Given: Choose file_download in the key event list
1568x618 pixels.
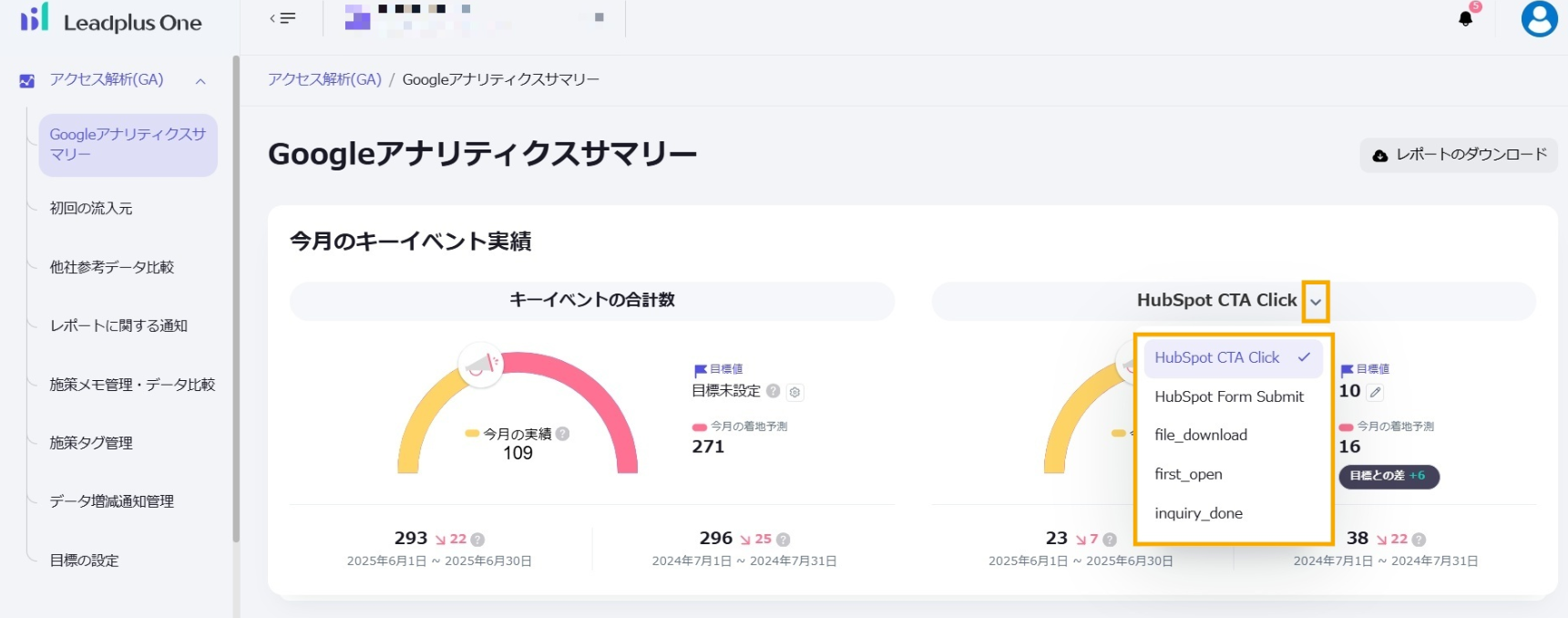Looking at the screenshot, I should coord(1201,435).
